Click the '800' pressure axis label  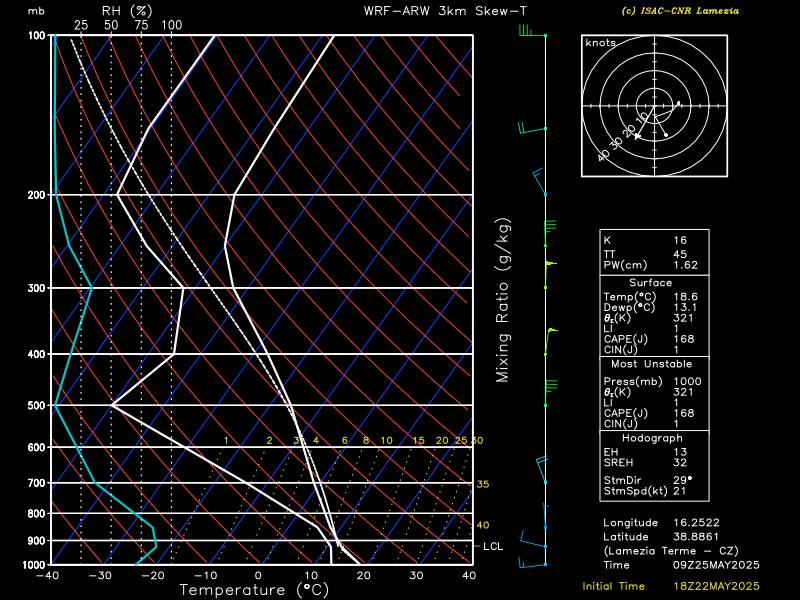click(x=37, y=514)
